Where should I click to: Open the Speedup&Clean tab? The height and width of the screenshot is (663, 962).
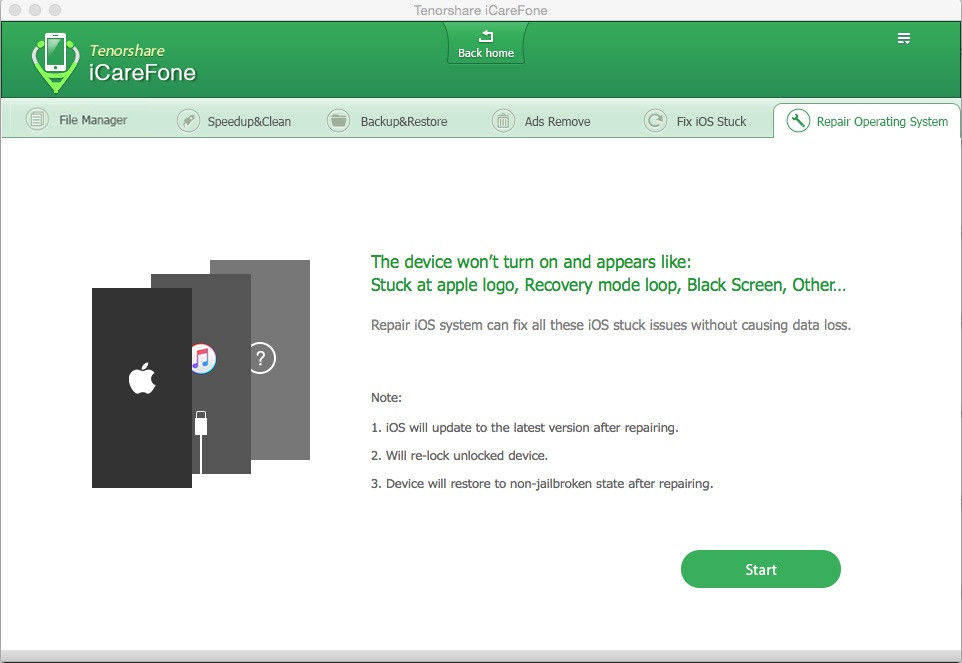[234, 121]
